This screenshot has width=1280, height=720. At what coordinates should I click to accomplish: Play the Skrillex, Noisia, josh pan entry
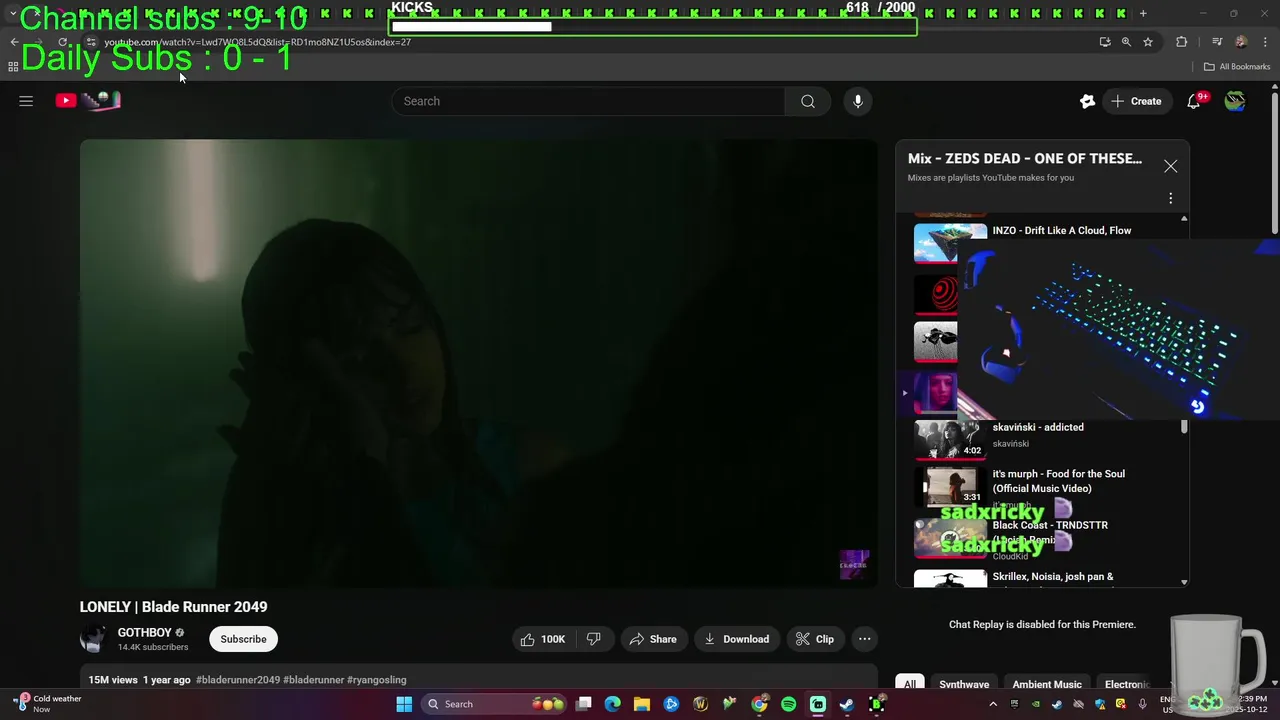(1053, 577)
